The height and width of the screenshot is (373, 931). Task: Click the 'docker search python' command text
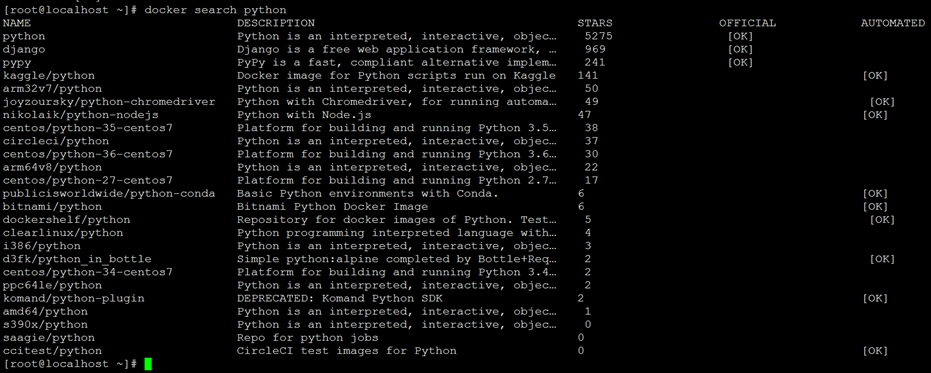(215, 10)
